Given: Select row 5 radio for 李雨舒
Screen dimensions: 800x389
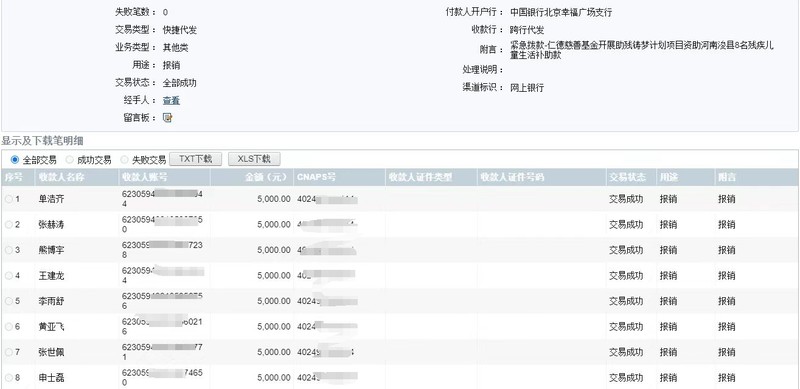Looking at the screenshot, I should click(9, 301).
